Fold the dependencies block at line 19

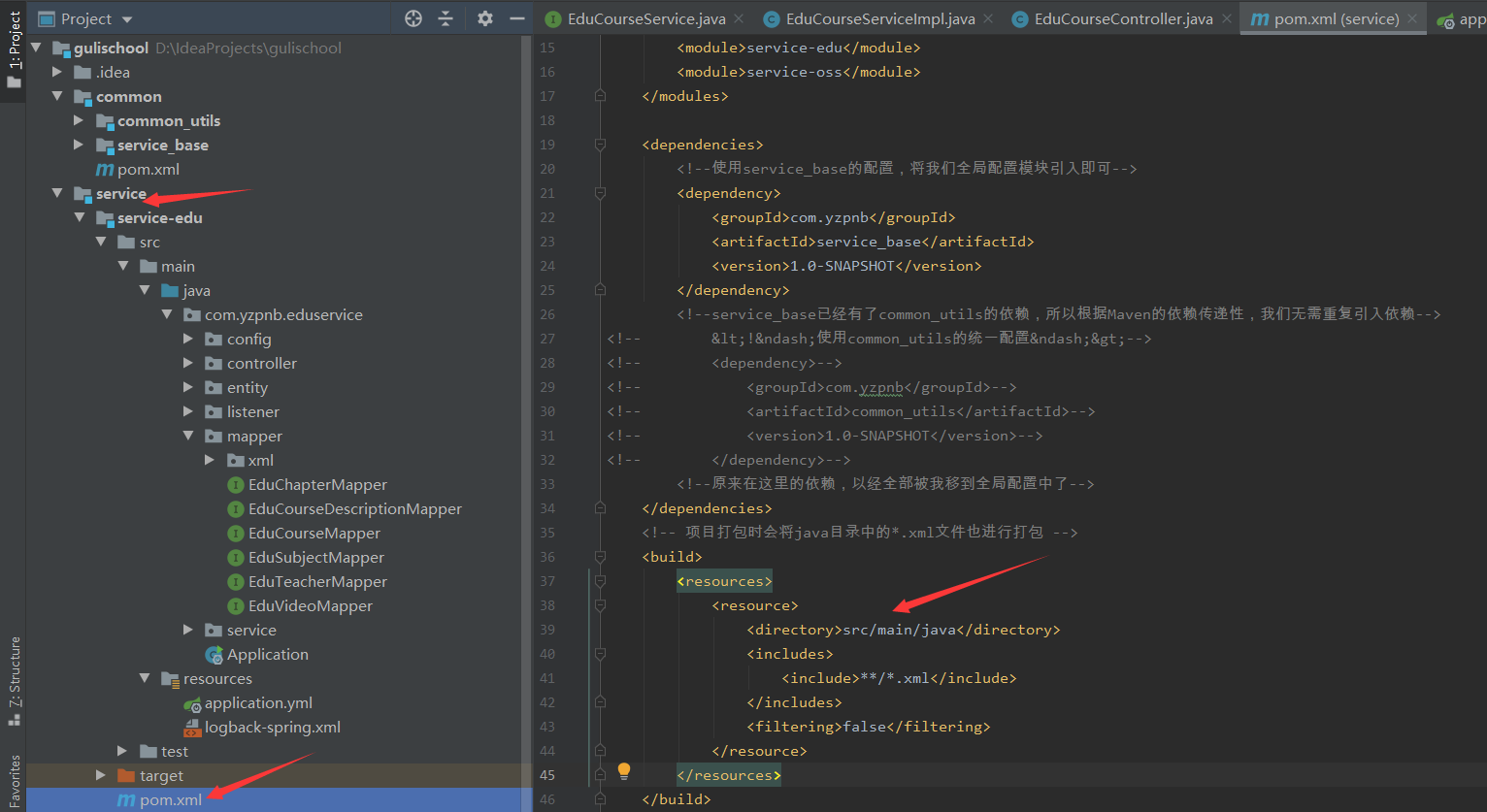600,145
